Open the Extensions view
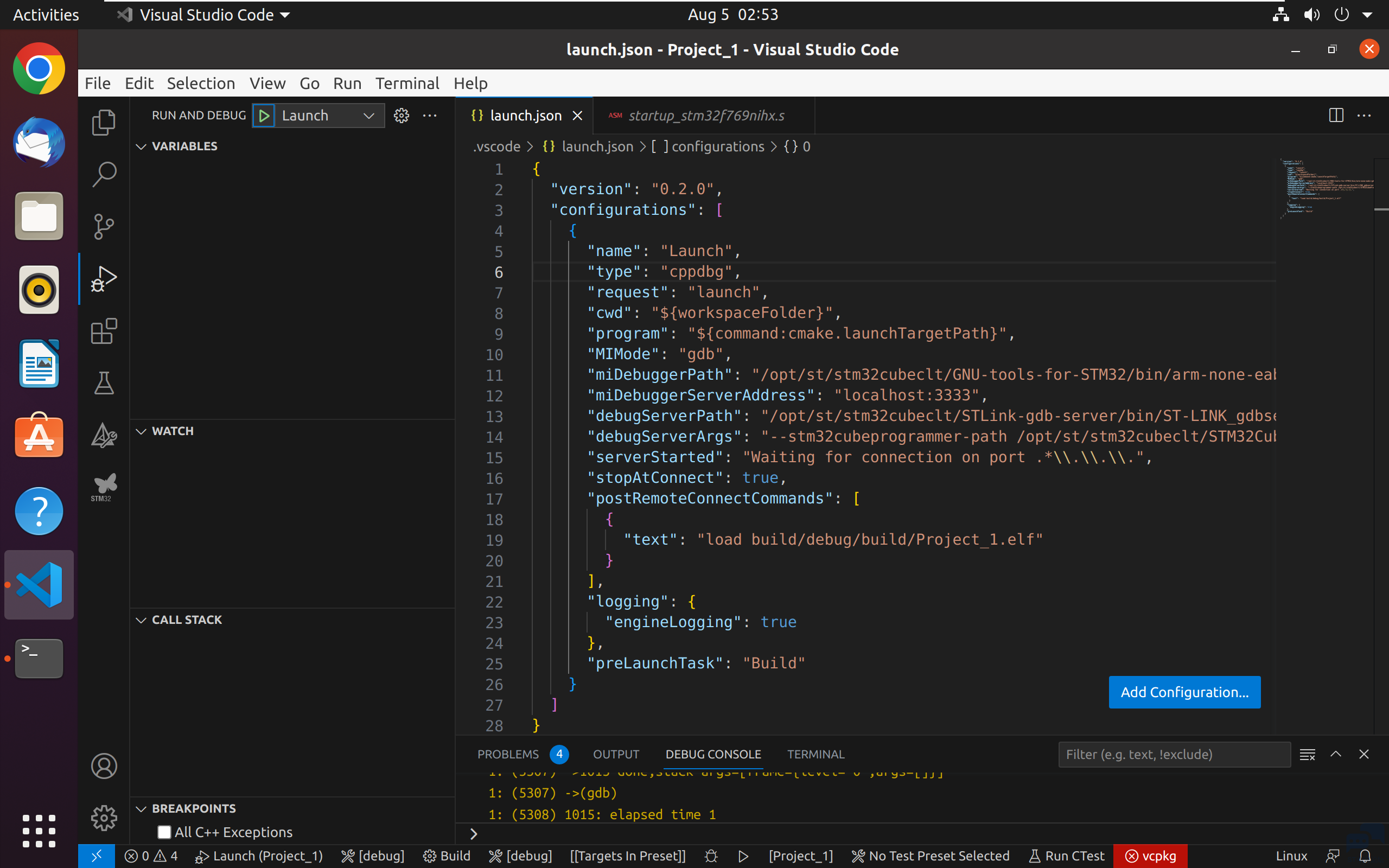1389x868 pixels. tap(104, 331)
